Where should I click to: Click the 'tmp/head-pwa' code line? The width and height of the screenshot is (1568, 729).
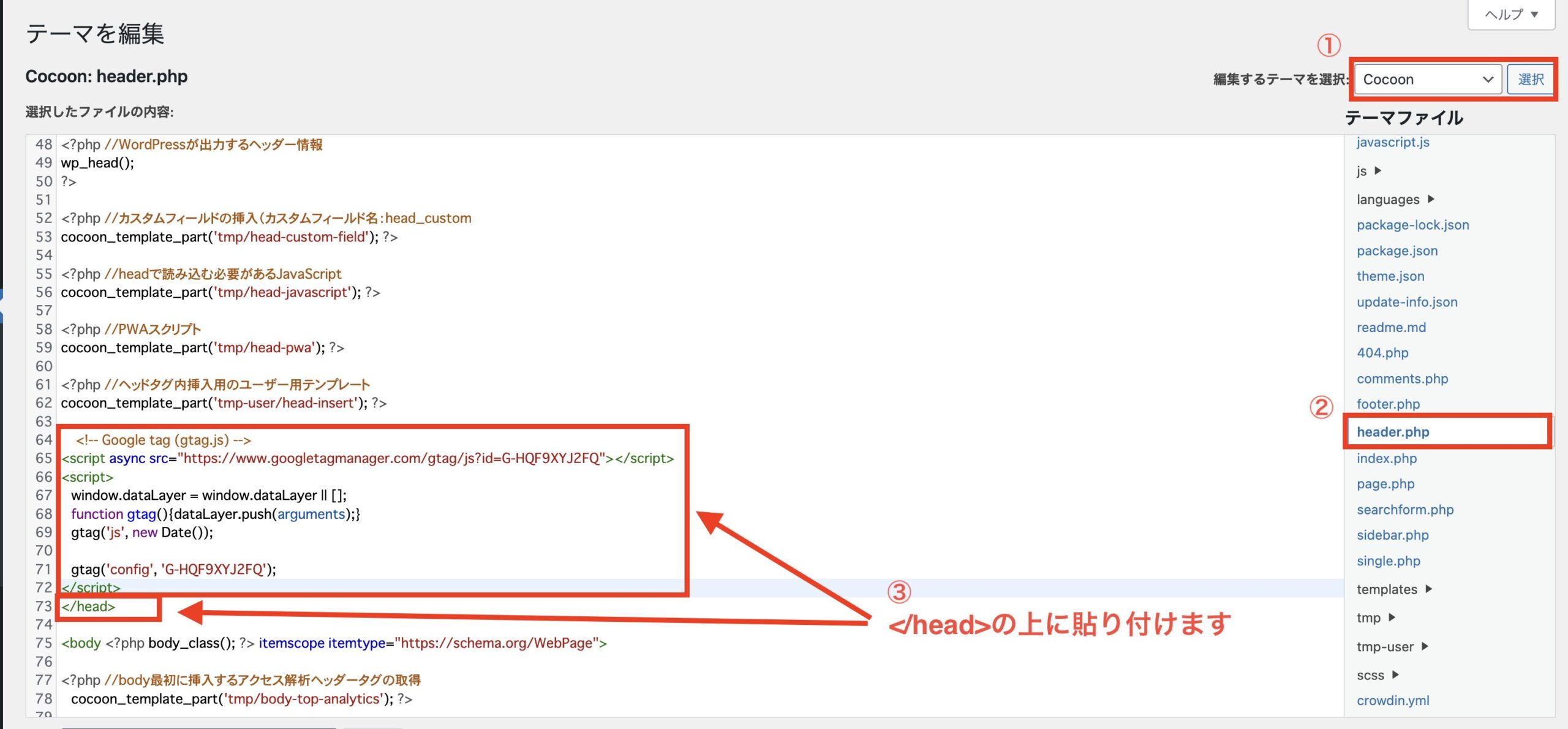tap(203, 347)
